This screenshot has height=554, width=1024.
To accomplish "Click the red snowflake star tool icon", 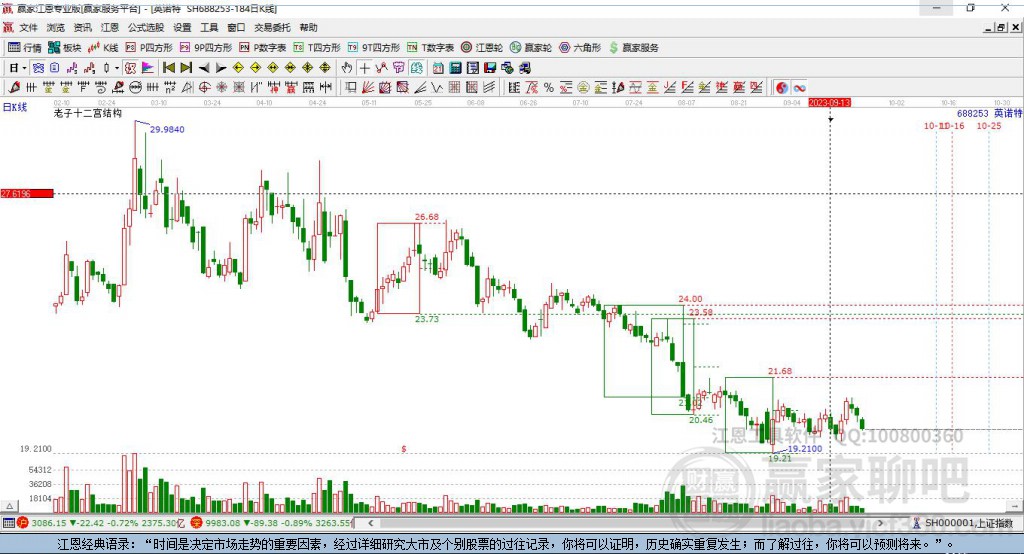I will 221,88.
